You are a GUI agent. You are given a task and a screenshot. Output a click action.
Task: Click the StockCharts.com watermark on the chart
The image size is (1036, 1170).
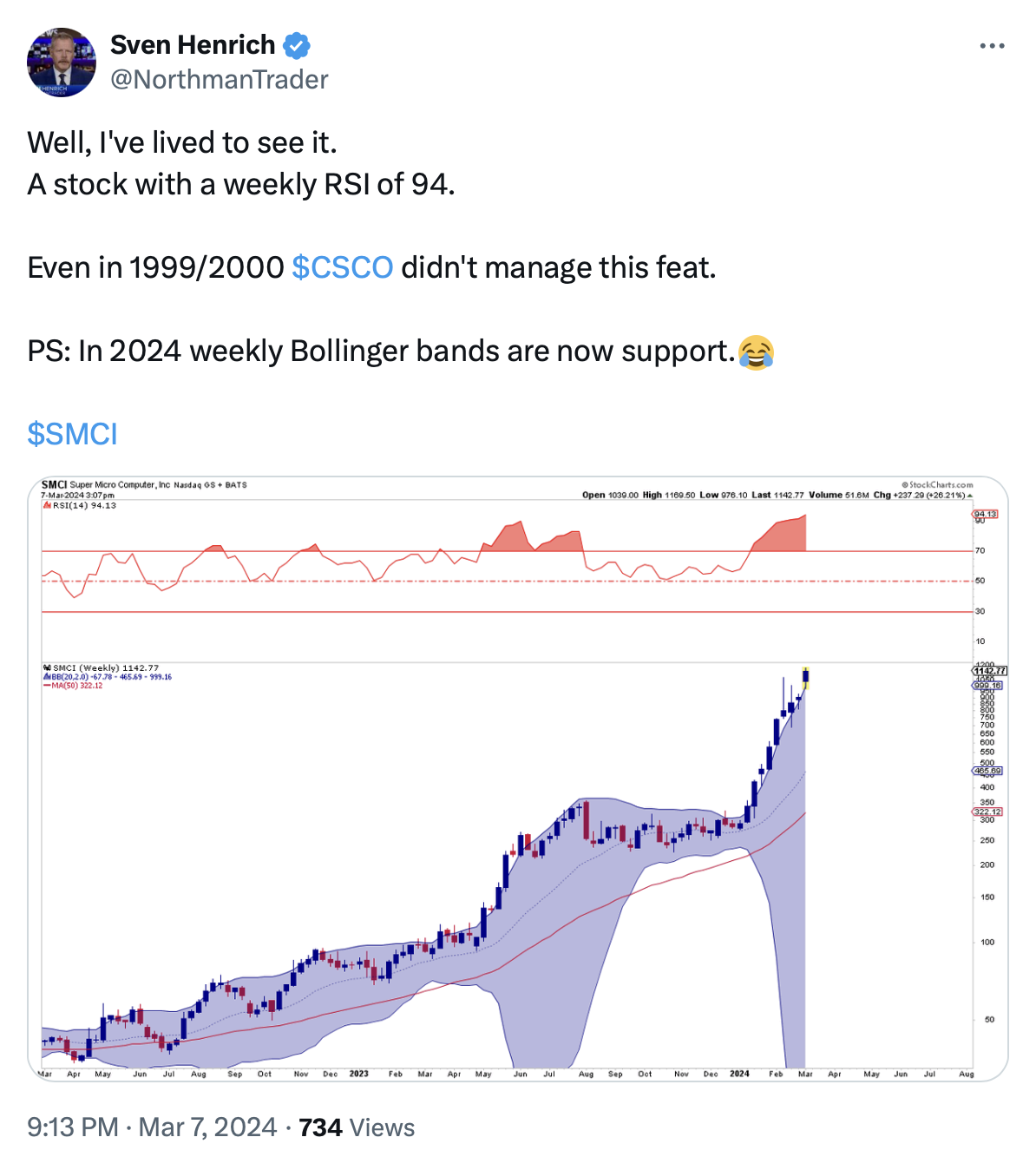(937, 485)
